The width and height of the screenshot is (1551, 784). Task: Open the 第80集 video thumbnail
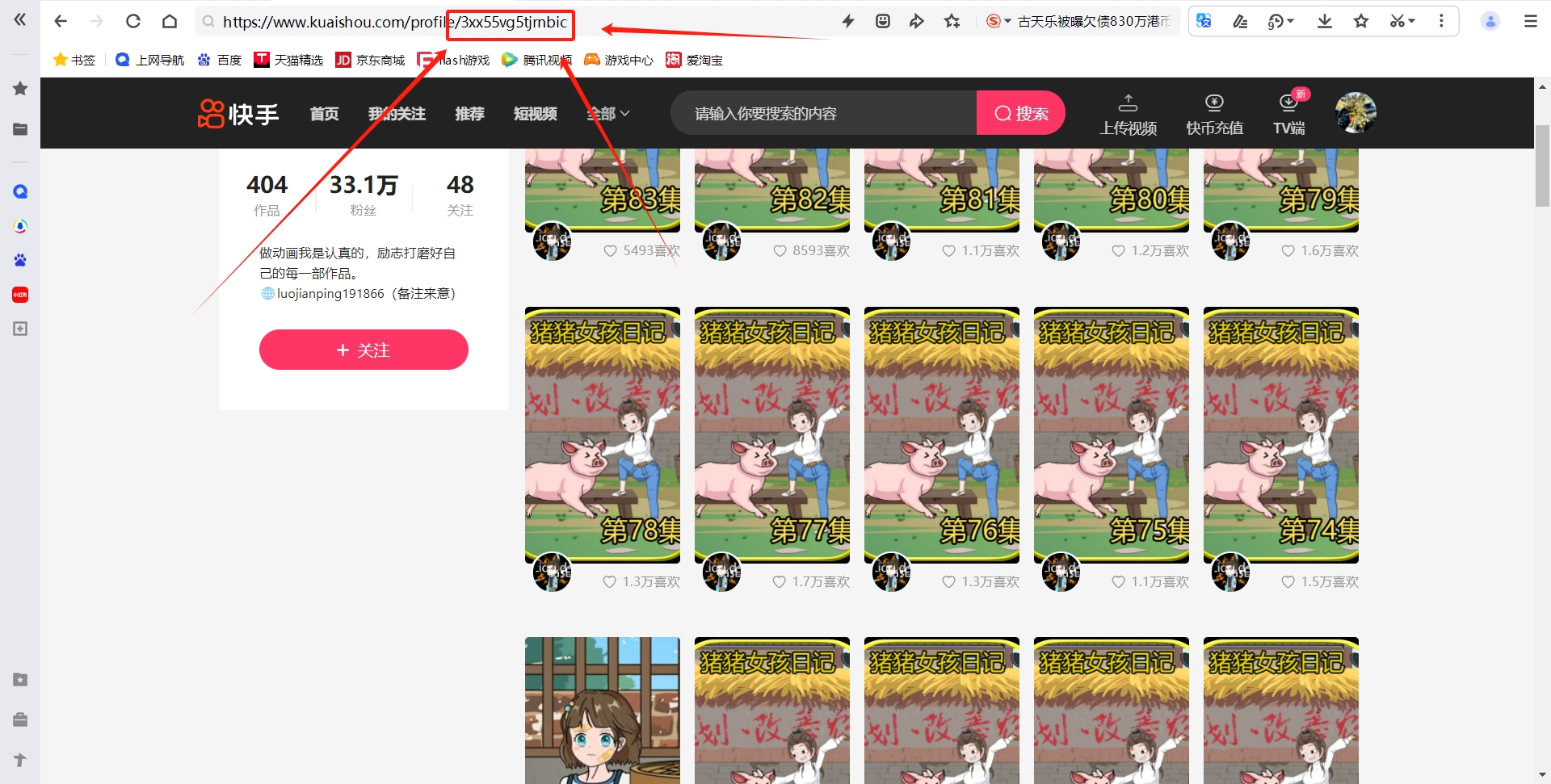[1112, 191]
